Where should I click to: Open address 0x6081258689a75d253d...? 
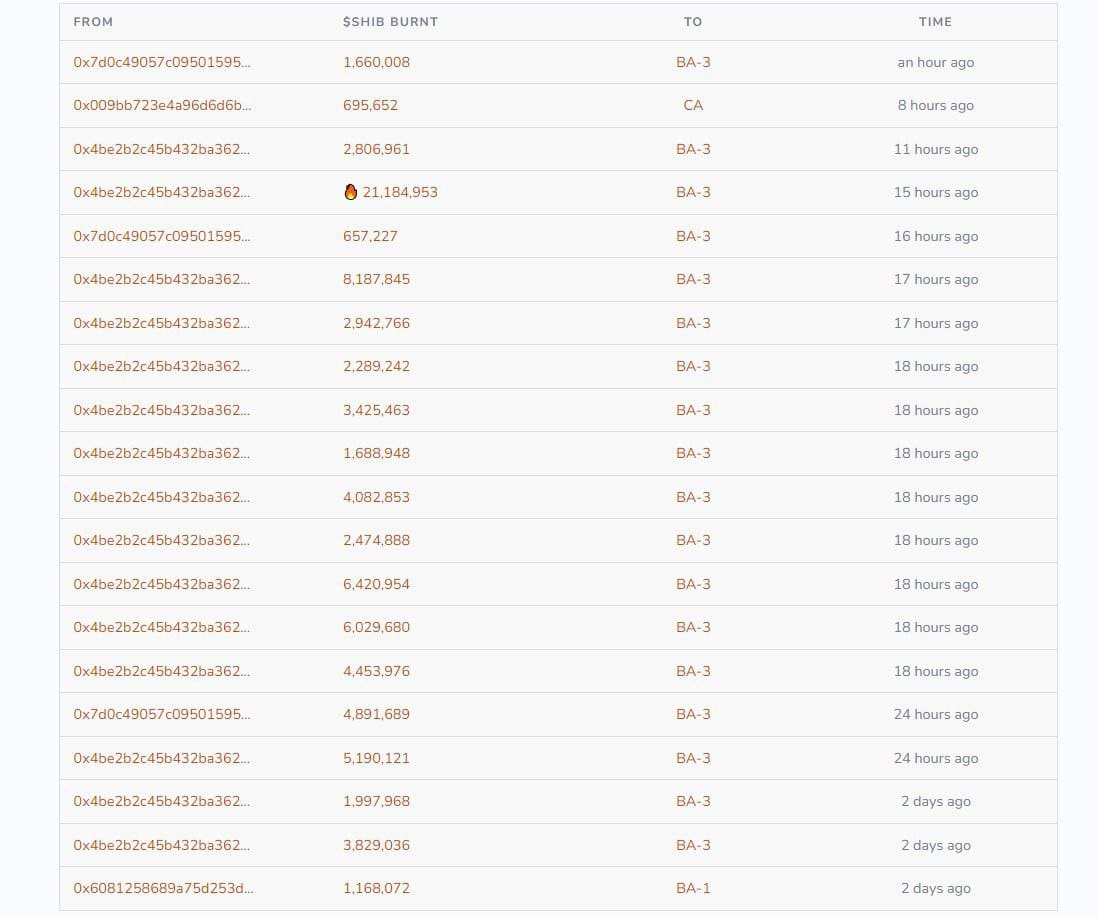pos(163,888)
